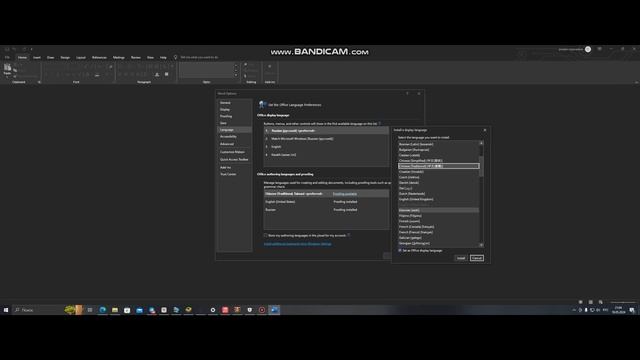Close the Install a display language dialog

485,130
